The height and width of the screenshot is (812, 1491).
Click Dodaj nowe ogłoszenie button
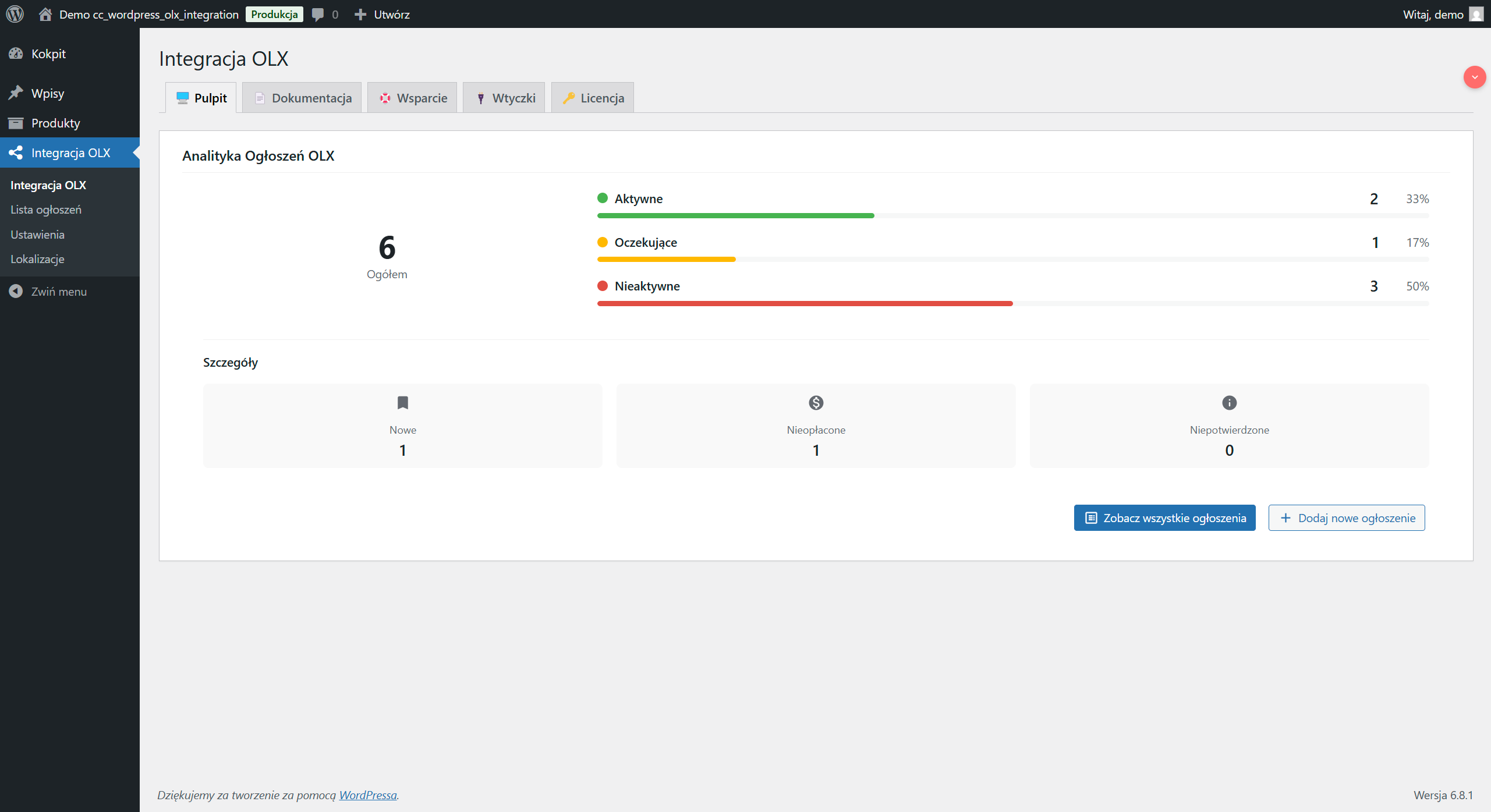[1346, 517]
